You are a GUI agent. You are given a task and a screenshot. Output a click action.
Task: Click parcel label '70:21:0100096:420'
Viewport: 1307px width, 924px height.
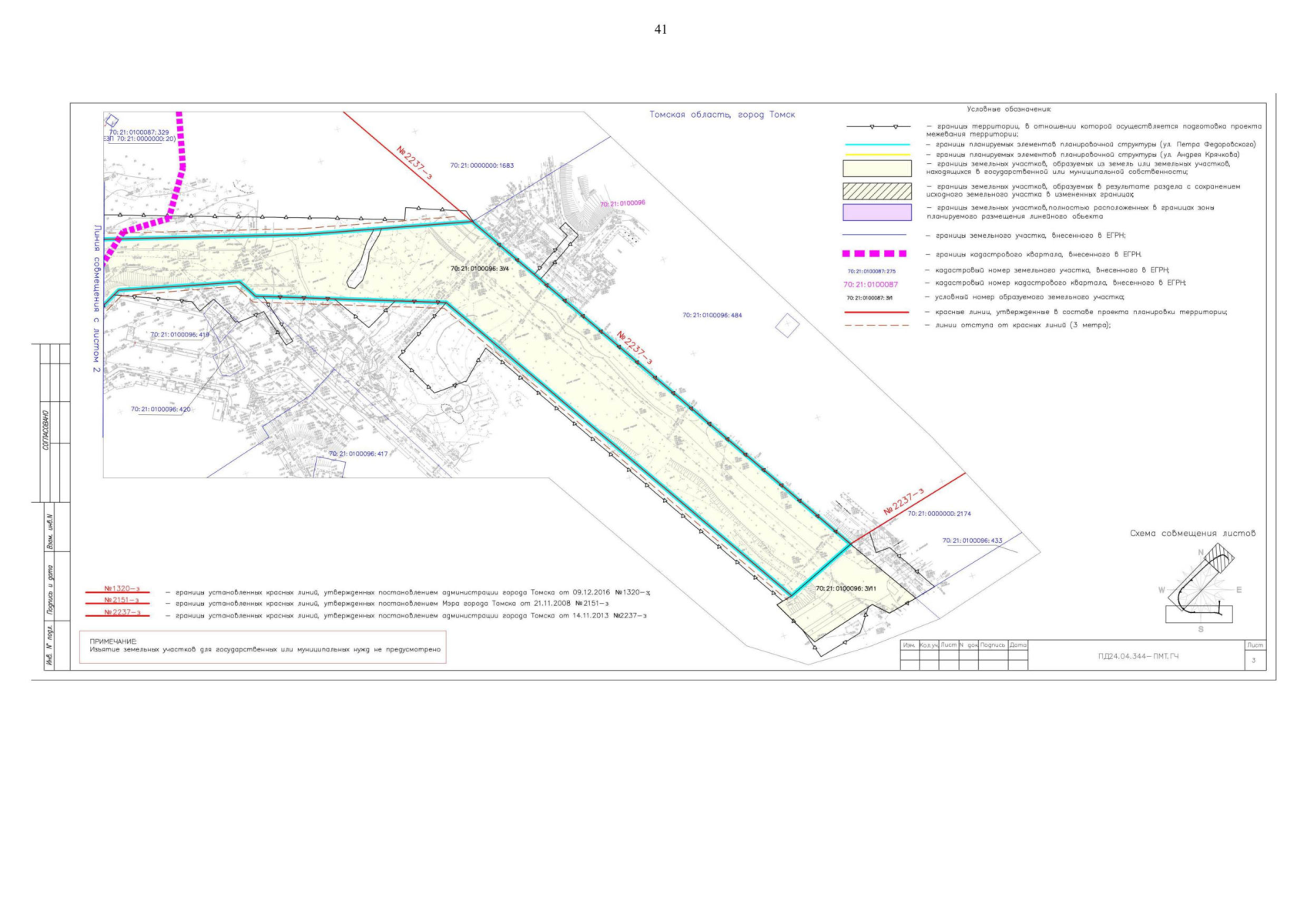click(160, 410)
